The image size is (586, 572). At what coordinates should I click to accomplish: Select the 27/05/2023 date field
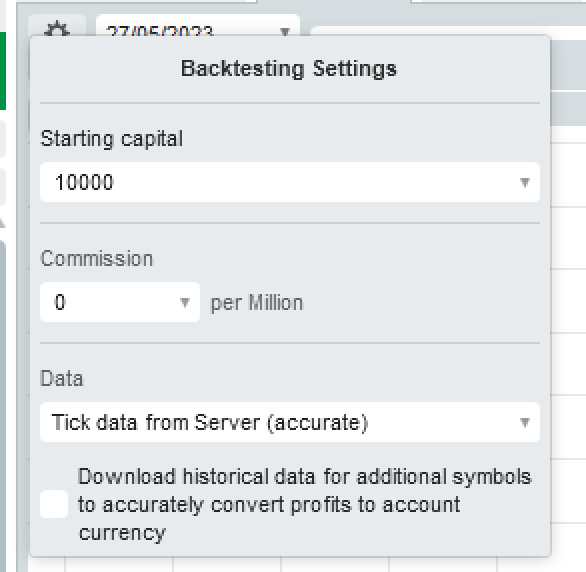pyautogui.click(x=198, y=26)
